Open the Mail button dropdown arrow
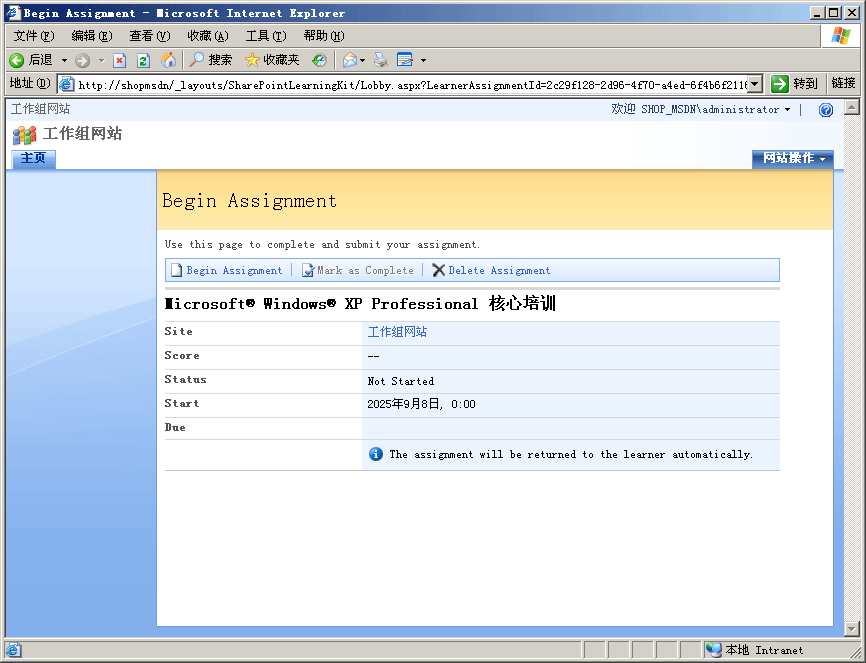 pyautogui.click(x=362, y=60)
